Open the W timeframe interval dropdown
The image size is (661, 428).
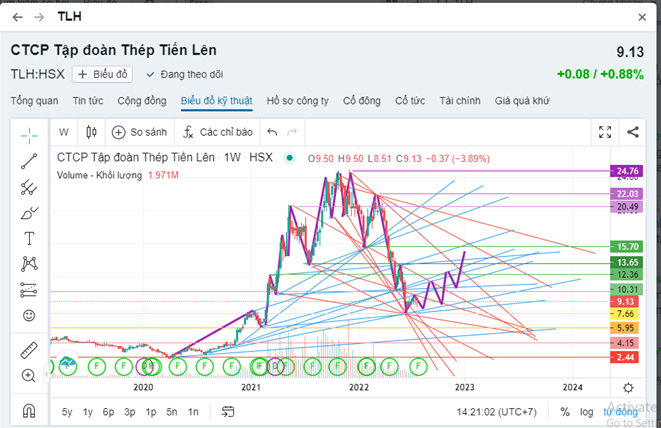click(x=64, y=132)
